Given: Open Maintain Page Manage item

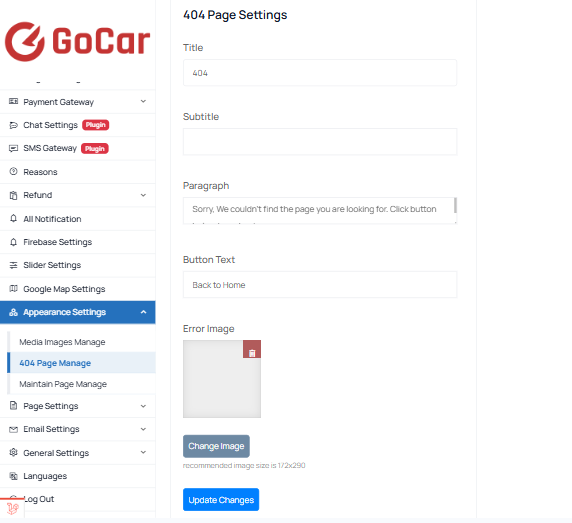Looking at the screenshot, I should pos(63,384).
